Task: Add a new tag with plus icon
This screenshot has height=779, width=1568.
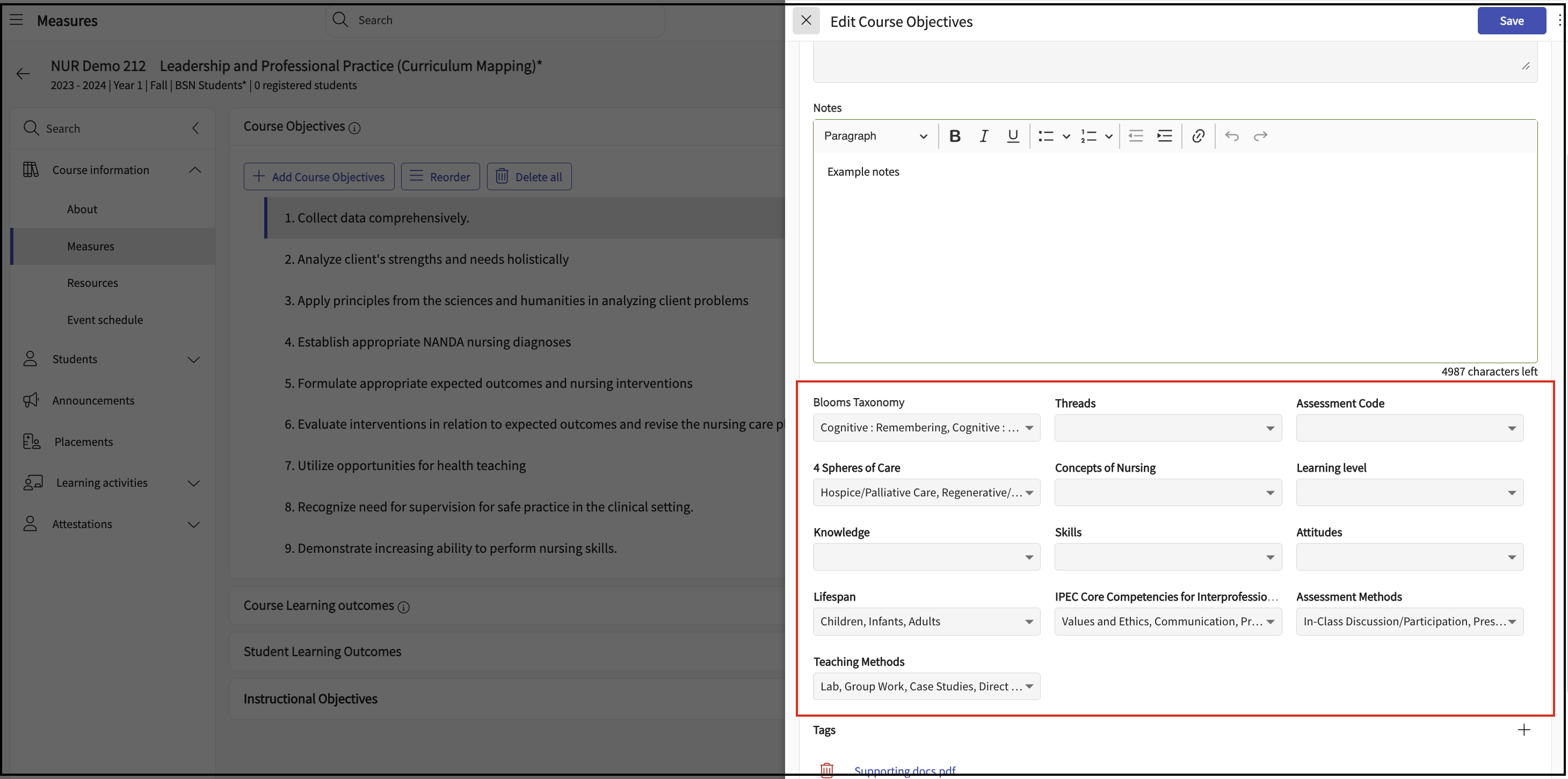Action: click(1523, 730)
